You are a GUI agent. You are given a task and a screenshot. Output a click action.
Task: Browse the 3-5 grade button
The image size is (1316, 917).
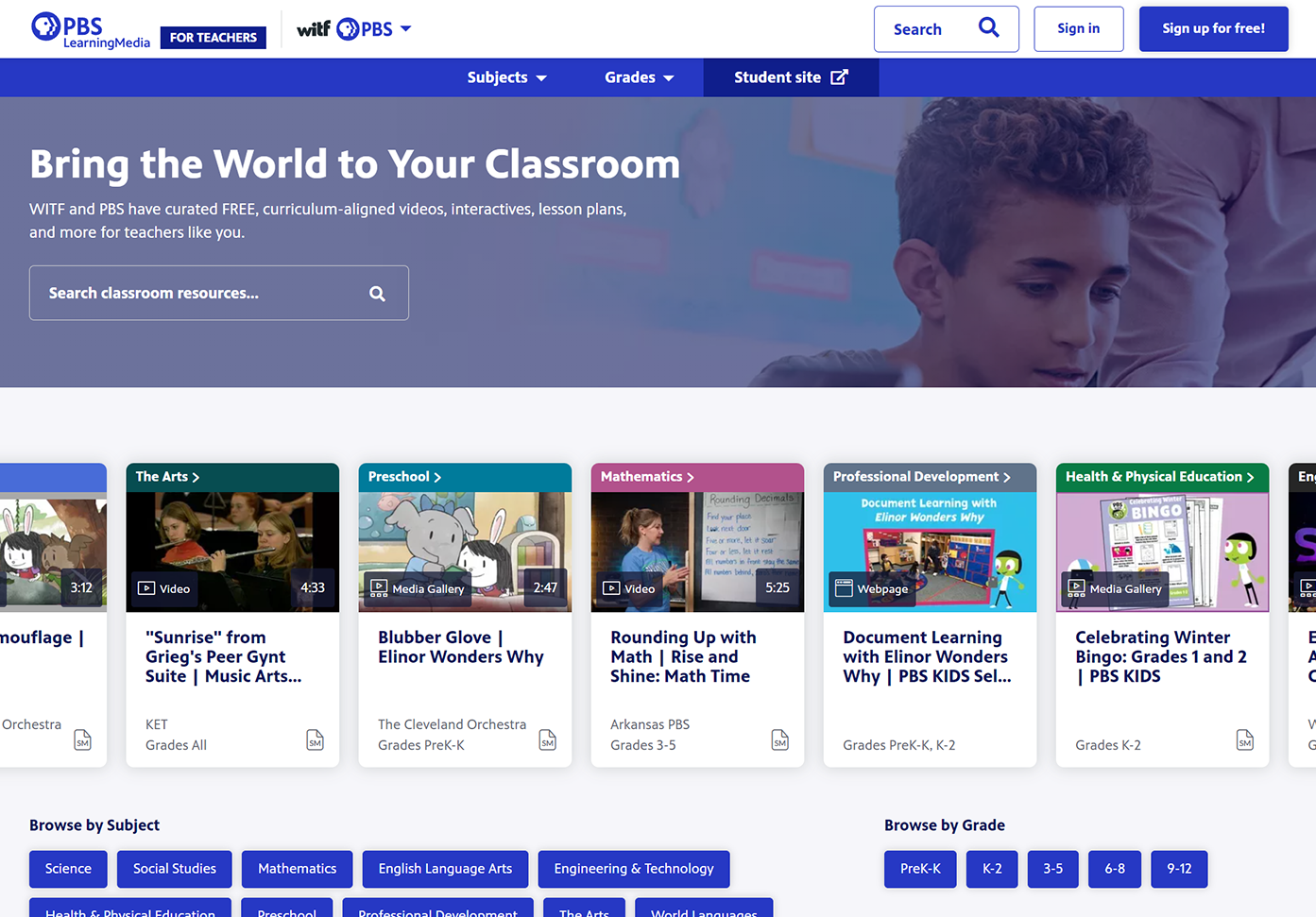pyautogui.click(x=1052, y=869)
